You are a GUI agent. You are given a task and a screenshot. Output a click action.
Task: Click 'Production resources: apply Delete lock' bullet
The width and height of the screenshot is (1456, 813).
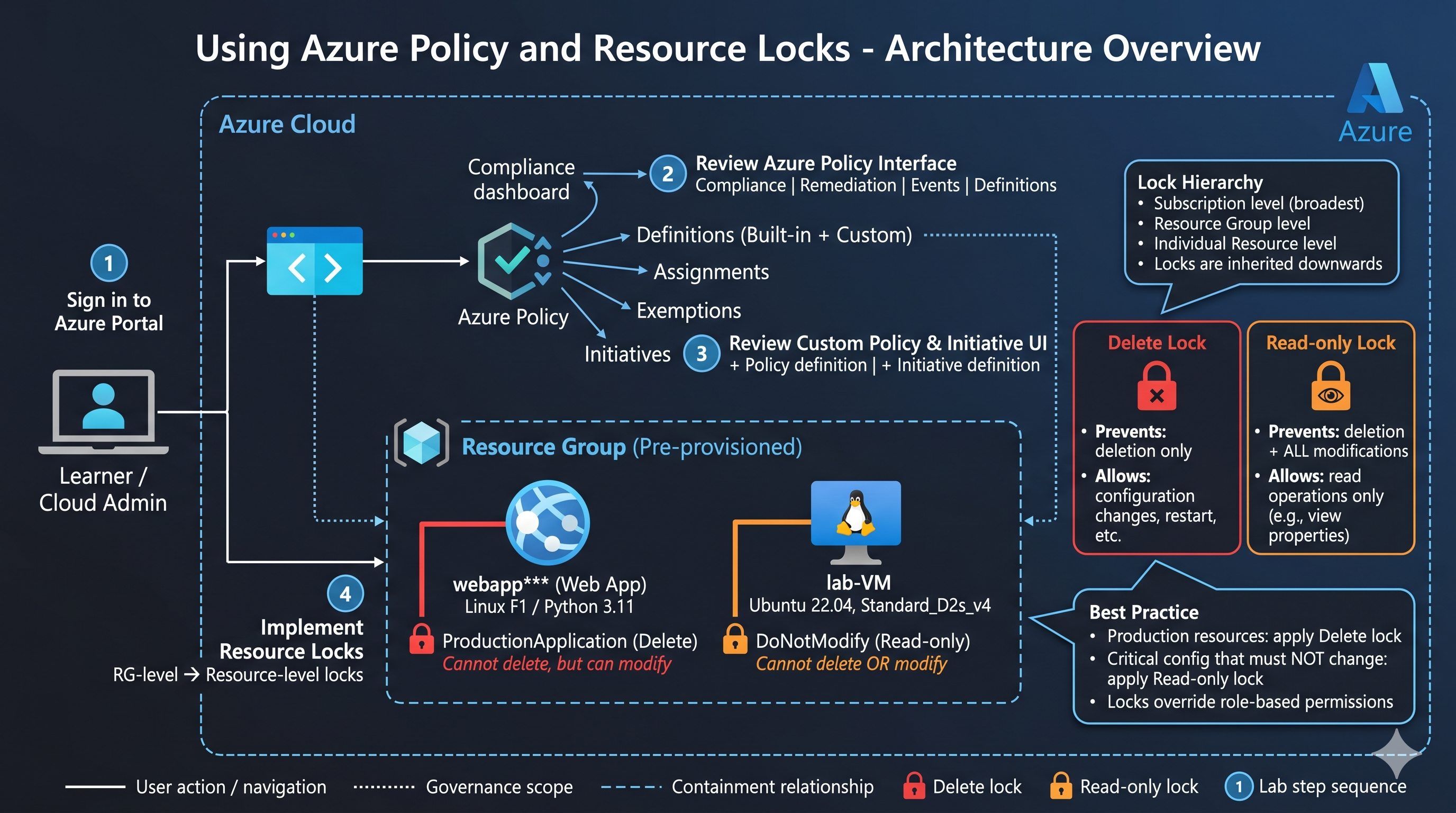point(1254,636)
